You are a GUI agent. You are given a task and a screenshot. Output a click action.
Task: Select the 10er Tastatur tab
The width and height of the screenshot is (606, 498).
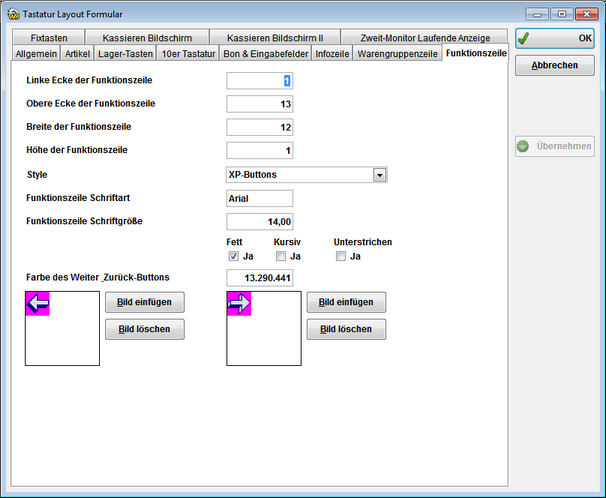188,54
